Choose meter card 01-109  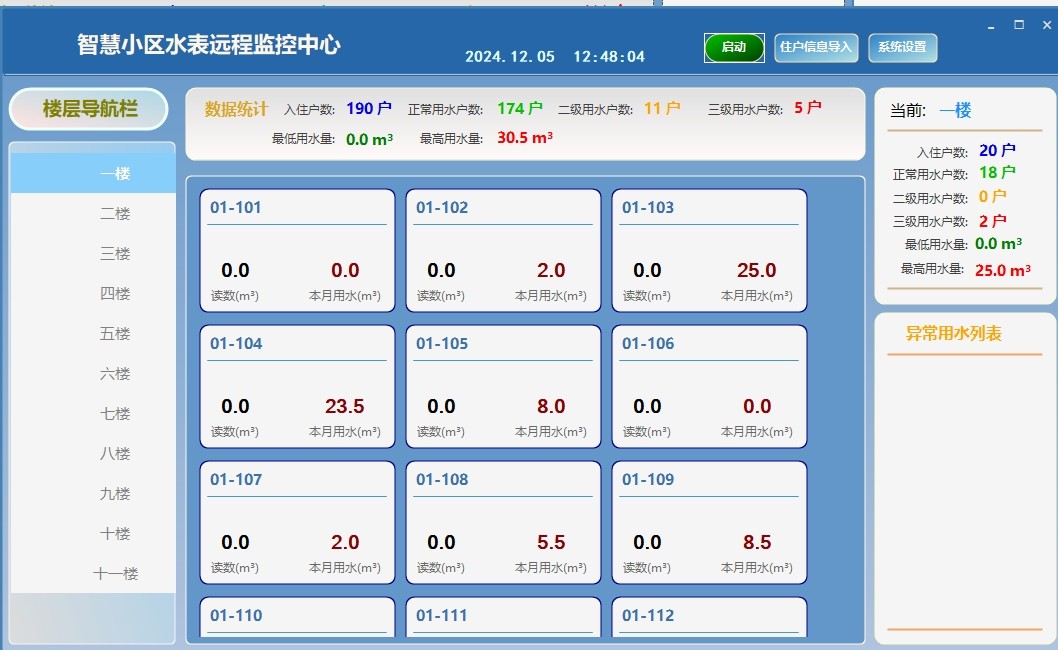point(709,522)
